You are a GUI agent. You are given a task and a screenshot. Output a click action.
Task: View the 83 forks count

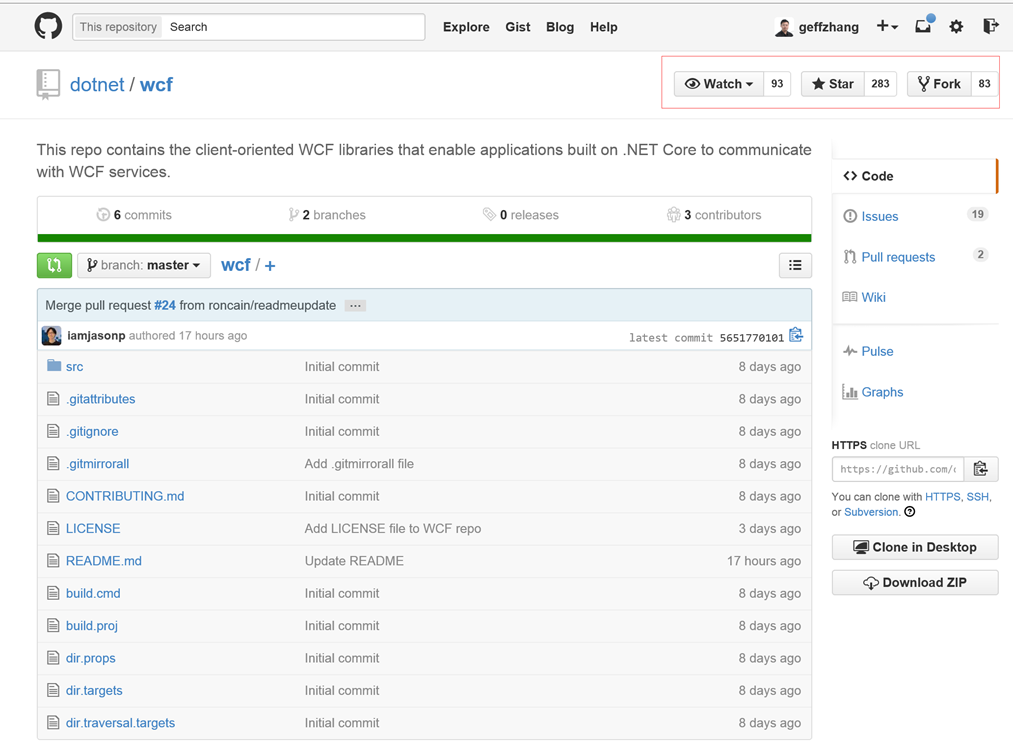tap(984, 84)
